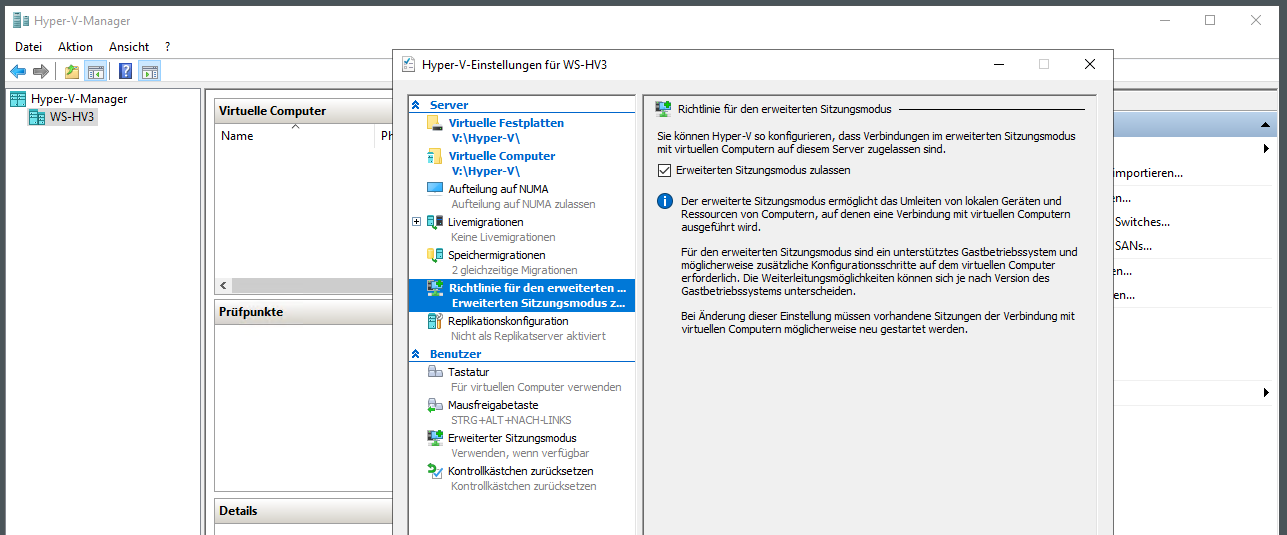Screen dimensions: 1287x535
Task: Click the blue information icon in the policy pane
Action: (x=664, y=201)
